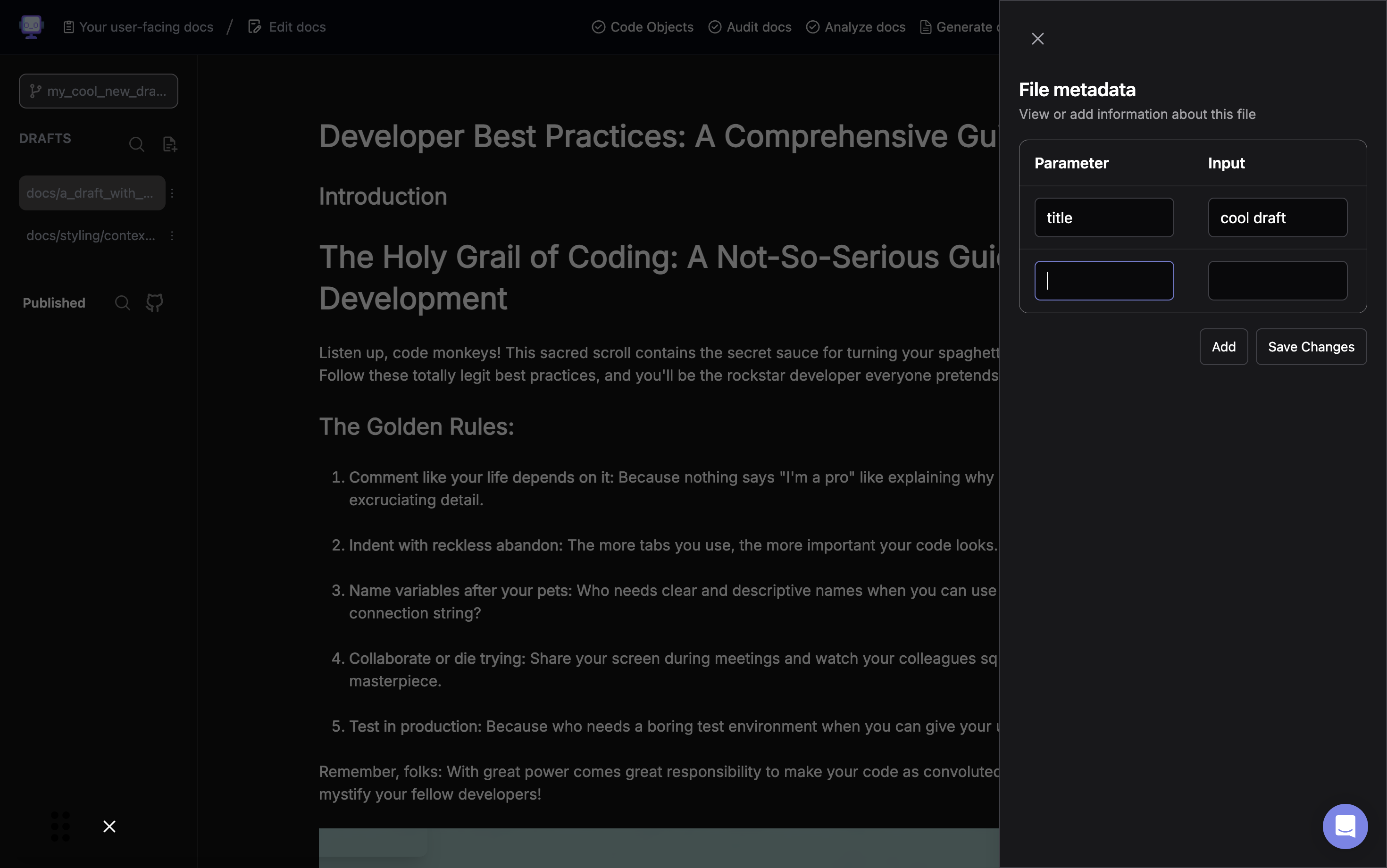Open branch selector my_cool_new_dra...

click(x=98, y=91)
